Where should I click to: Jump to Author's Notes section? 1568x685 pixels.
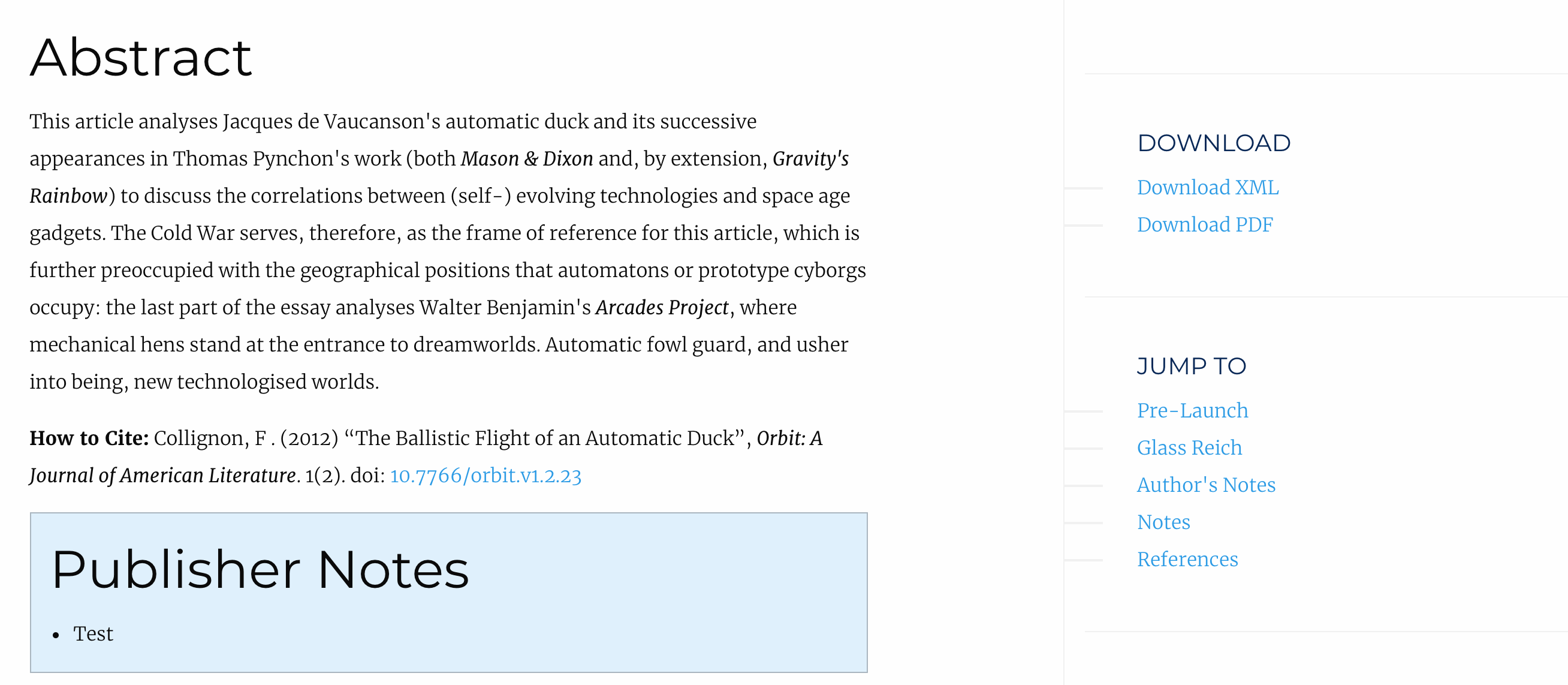click(1206, 485)
